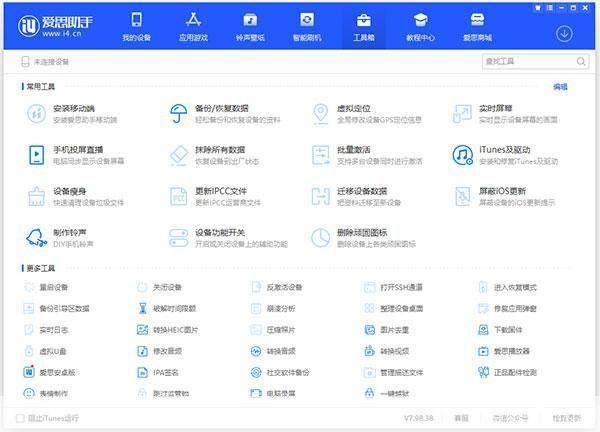Click the 编辑 link beside 常用工具

tap(560, 86)
